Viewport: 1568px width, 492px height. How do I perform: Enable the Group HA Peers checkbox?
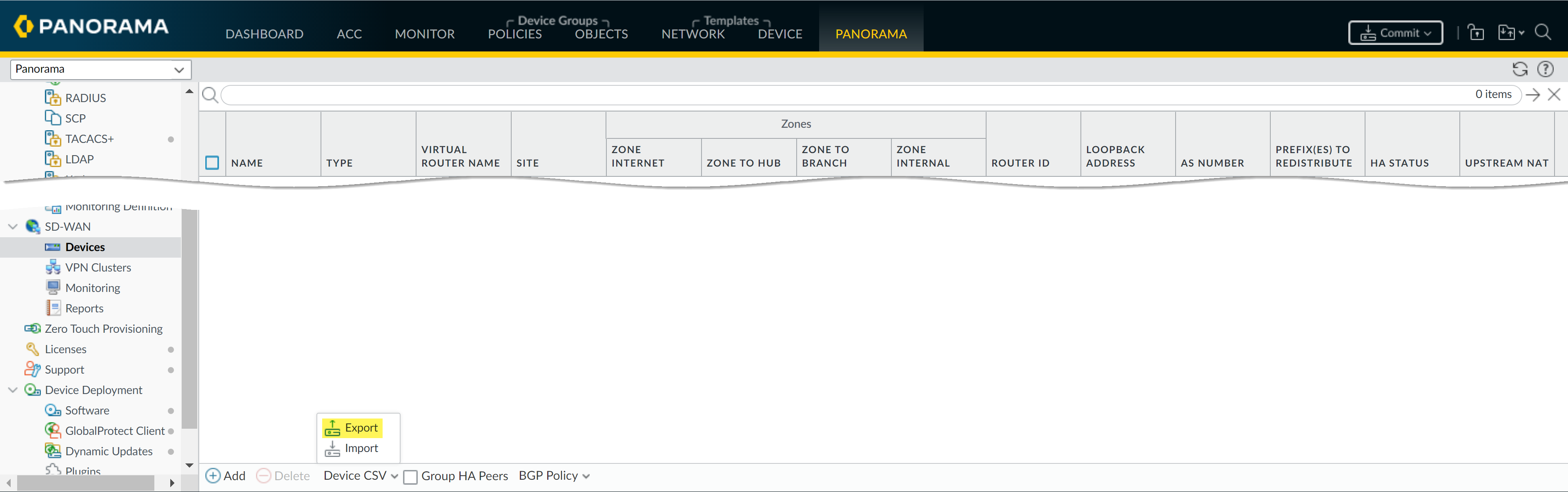[x=411, y=476]
